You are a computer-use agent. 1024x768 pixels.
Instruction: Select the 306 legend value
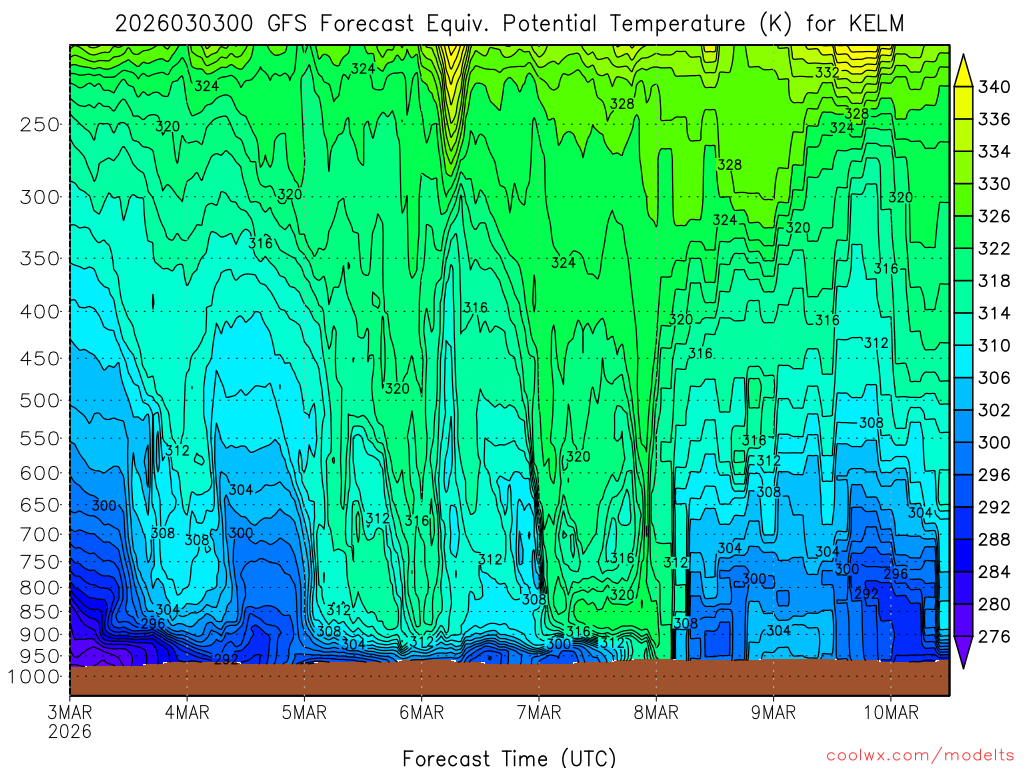click(x=994, y=378)
